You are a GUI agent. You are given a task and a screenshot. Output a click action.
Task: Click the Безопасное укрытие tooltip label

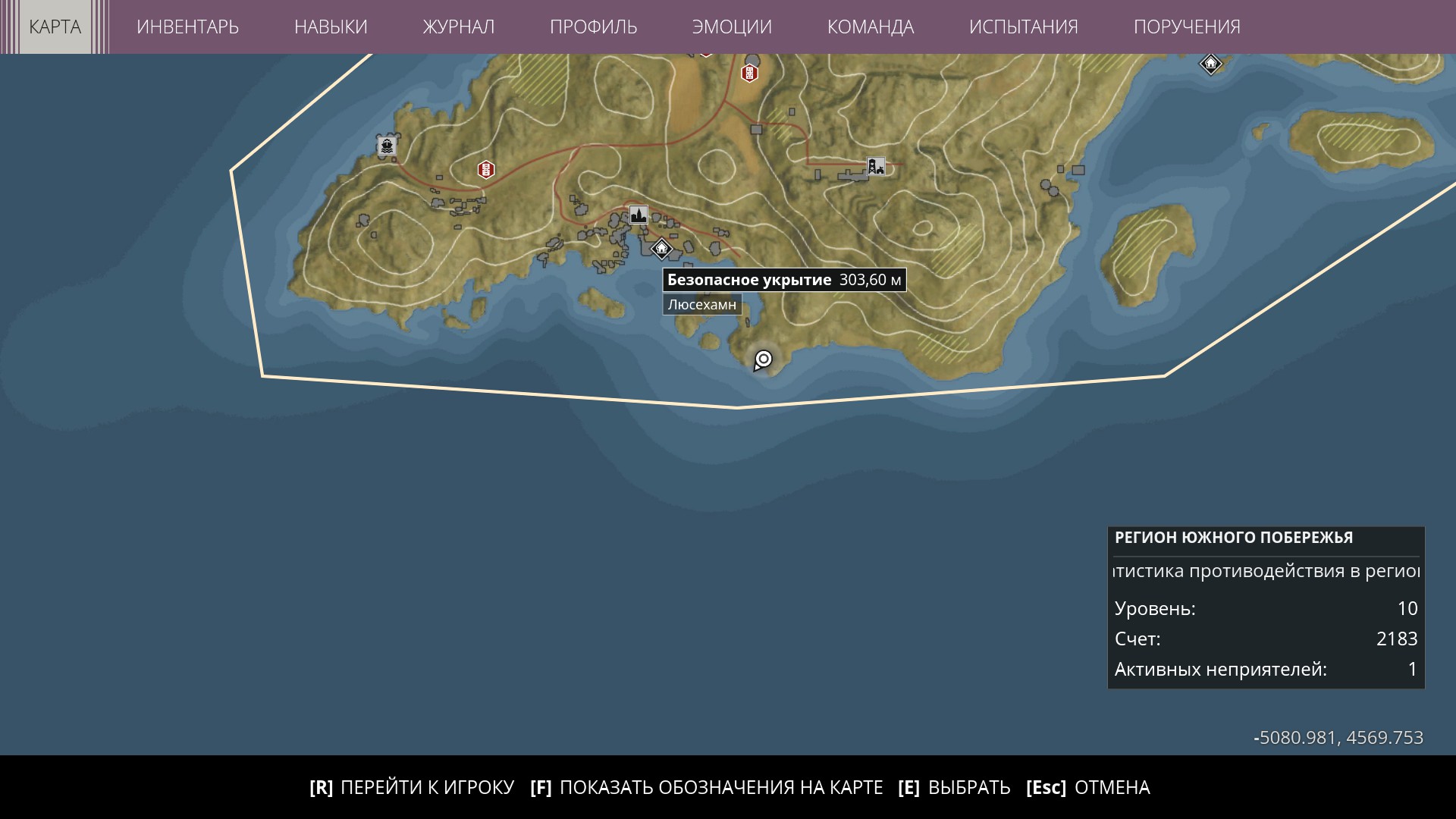tap(784, 280)
